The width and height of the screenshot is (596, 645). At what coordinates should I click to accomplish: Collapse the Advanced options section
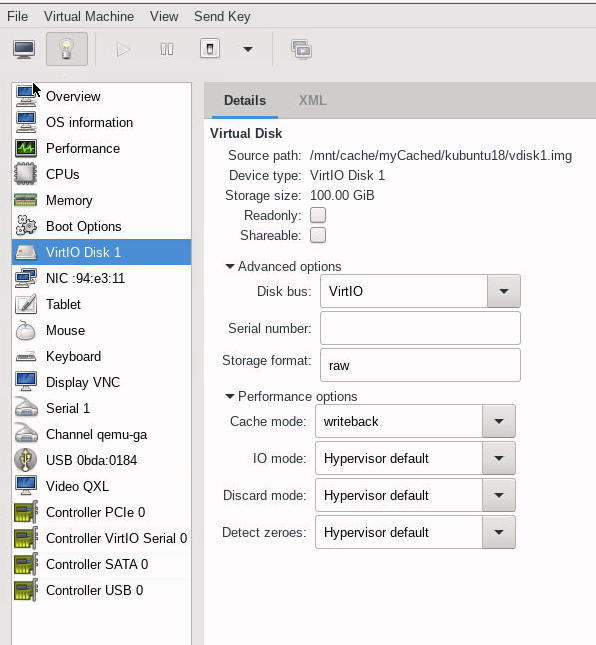click(283, 267)
